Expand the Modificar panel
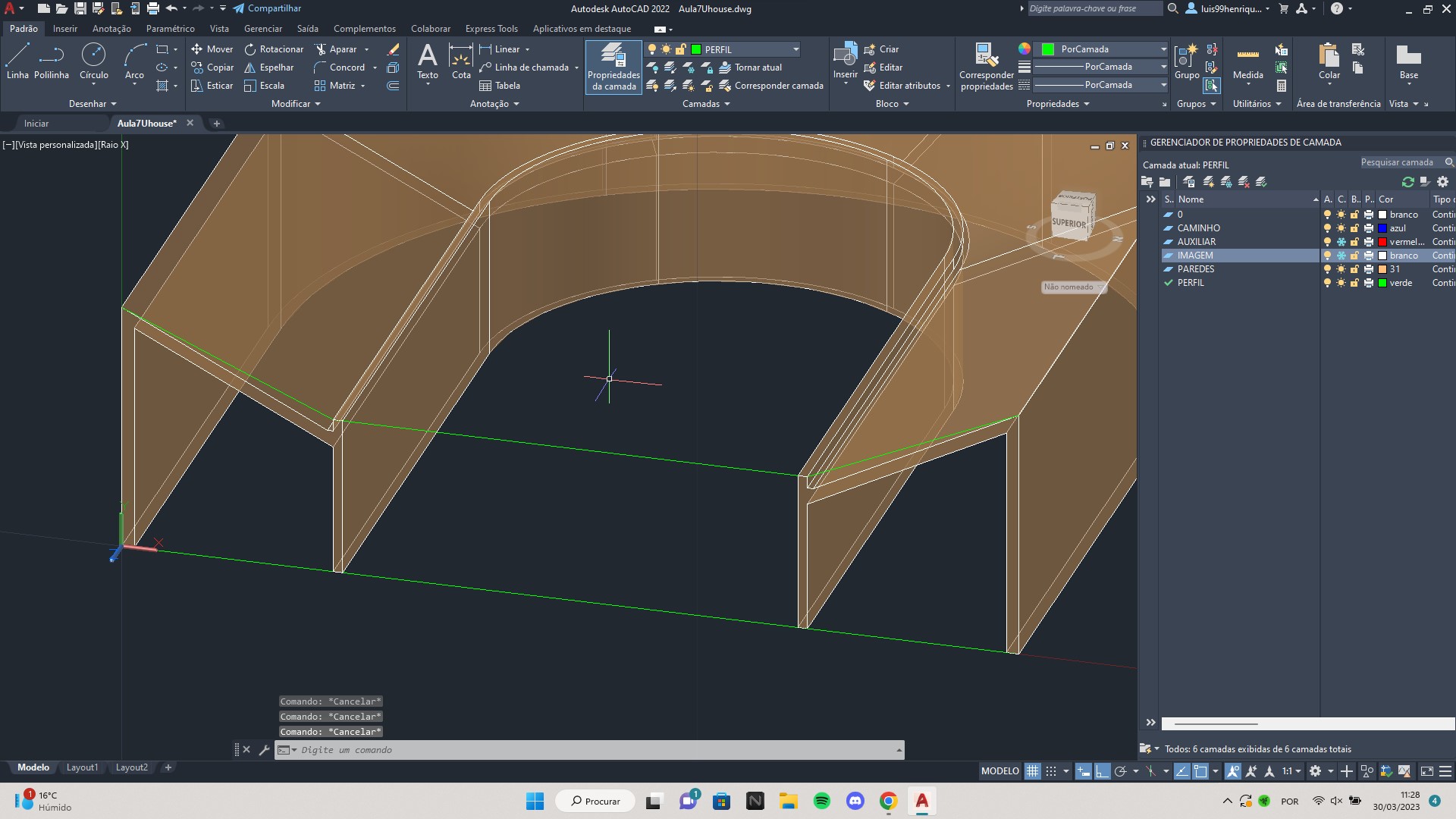1456x819 pixels. pyautogui.click(x=296, y=104)
